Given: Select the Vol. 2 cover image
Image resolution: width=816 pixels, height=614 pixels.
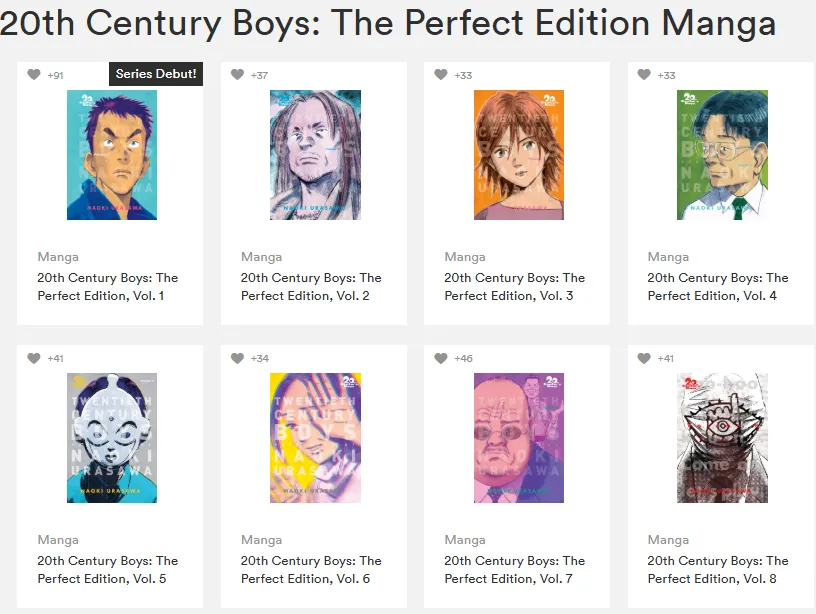Looking at the screenshot, I should [315, 155].
